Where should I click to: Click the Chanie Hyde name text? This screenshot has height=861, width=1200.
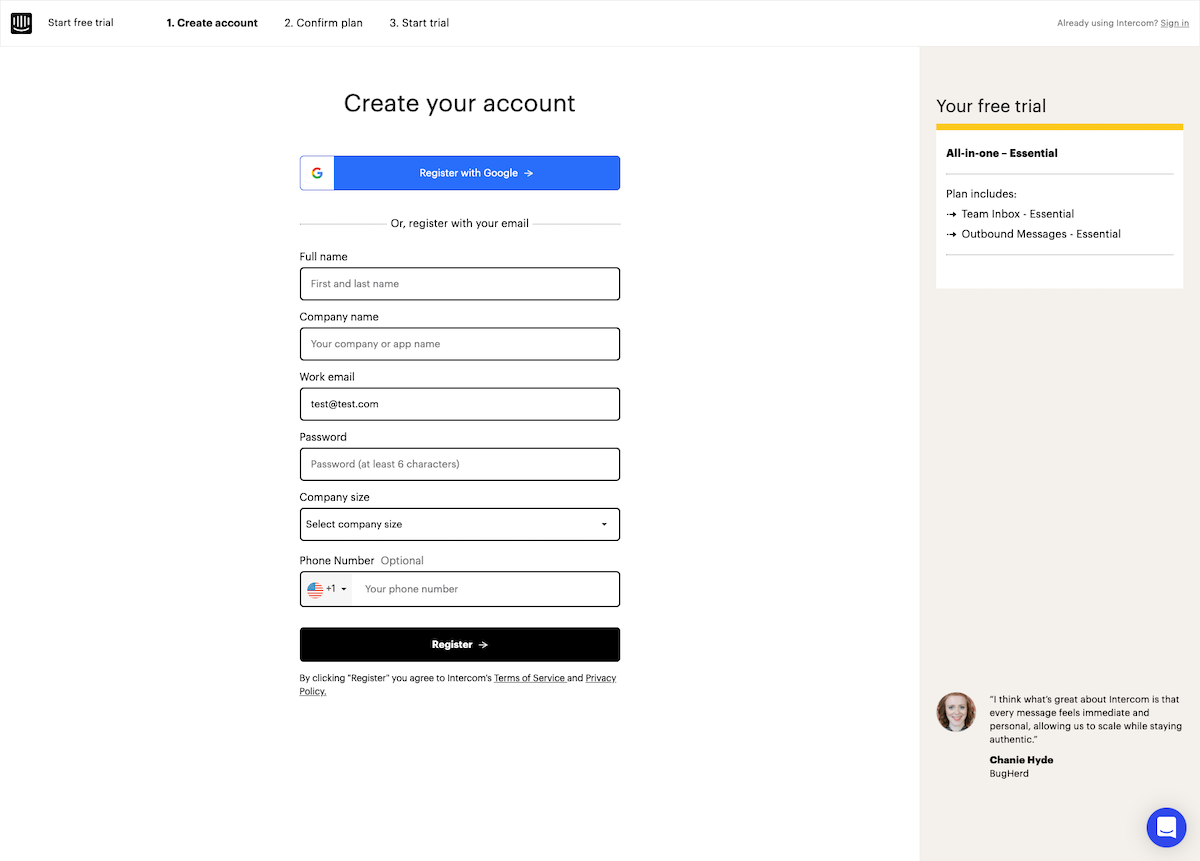coord(1021,760)
